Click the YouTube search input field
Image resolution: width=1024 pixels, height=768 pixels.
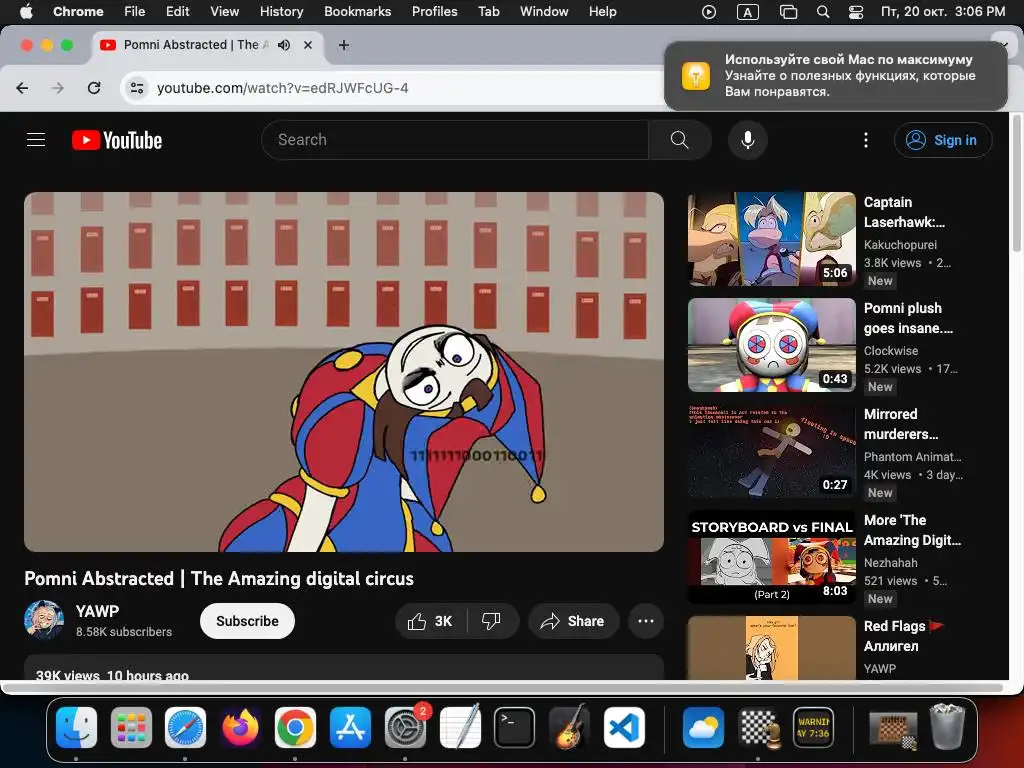(455, 140)
